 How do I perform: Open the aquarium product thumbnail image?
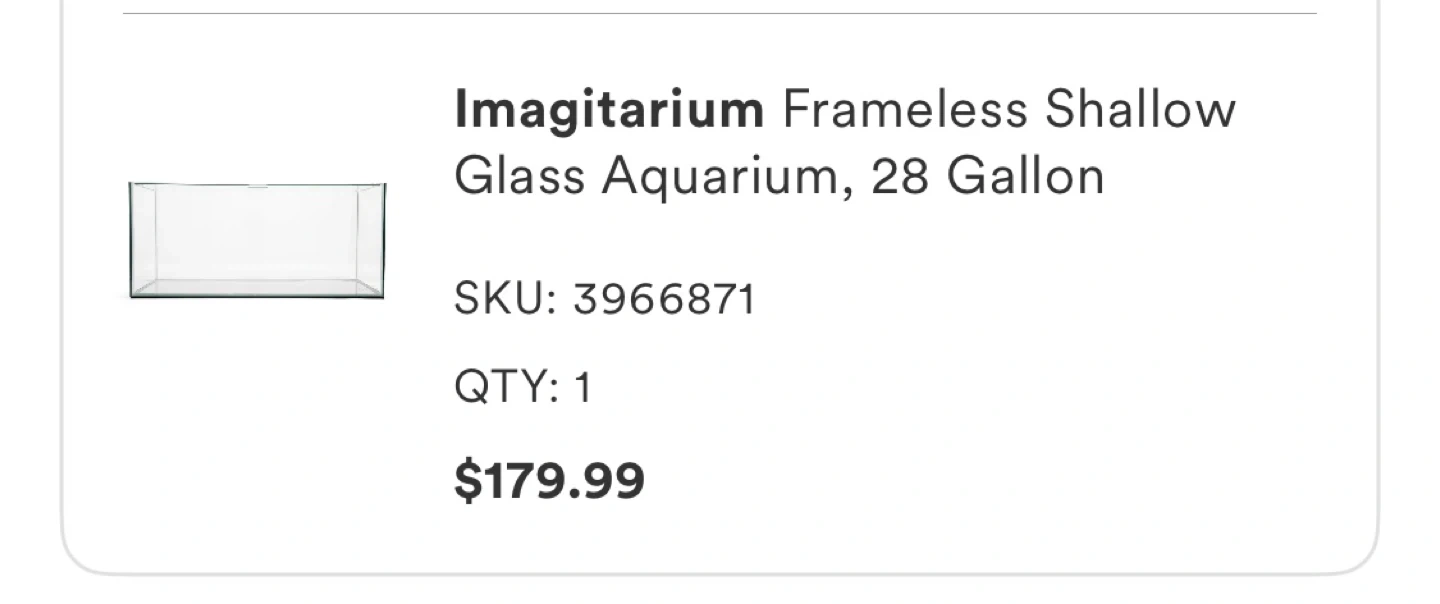tap(257, 240)
